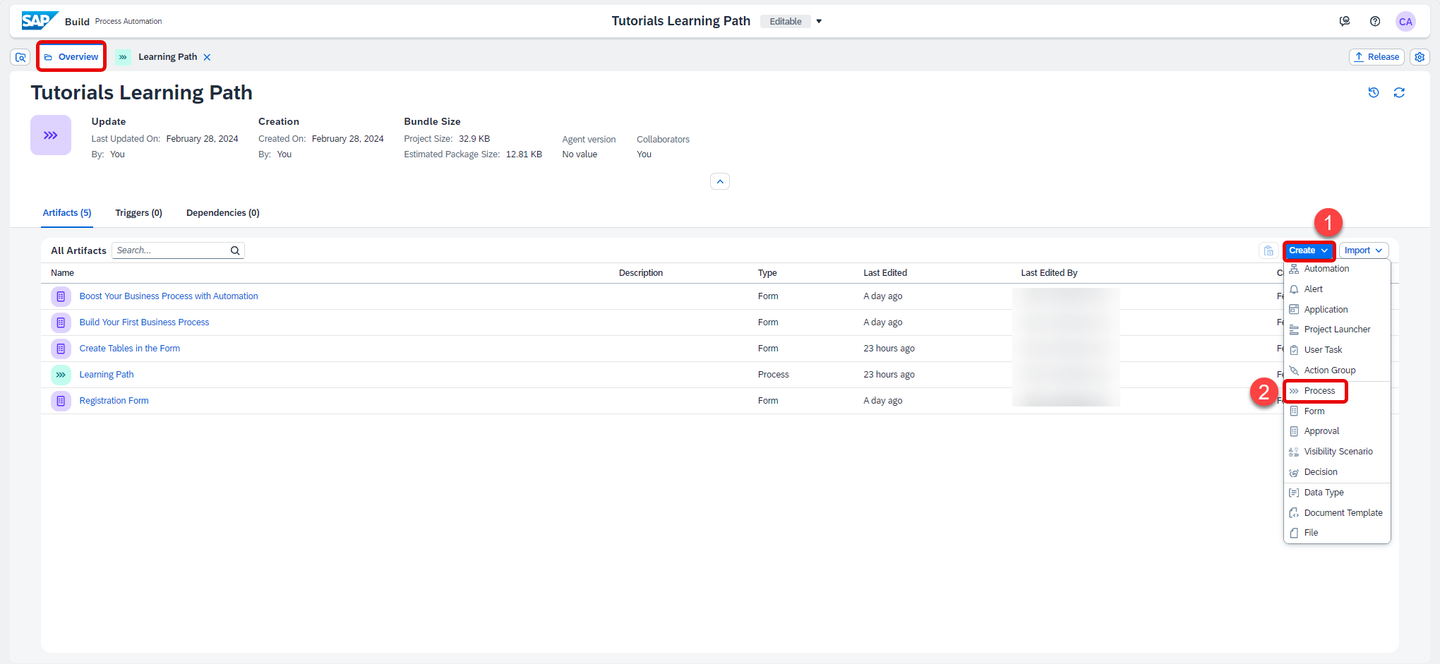Click the search magnifier in artifacts search
Image resolution: width=1440 pixels, height=664 pixels.
[x=235, y=251]
